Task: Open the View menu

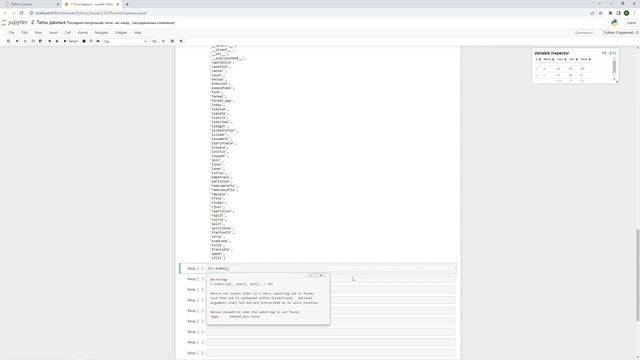Action: (38, 33)
